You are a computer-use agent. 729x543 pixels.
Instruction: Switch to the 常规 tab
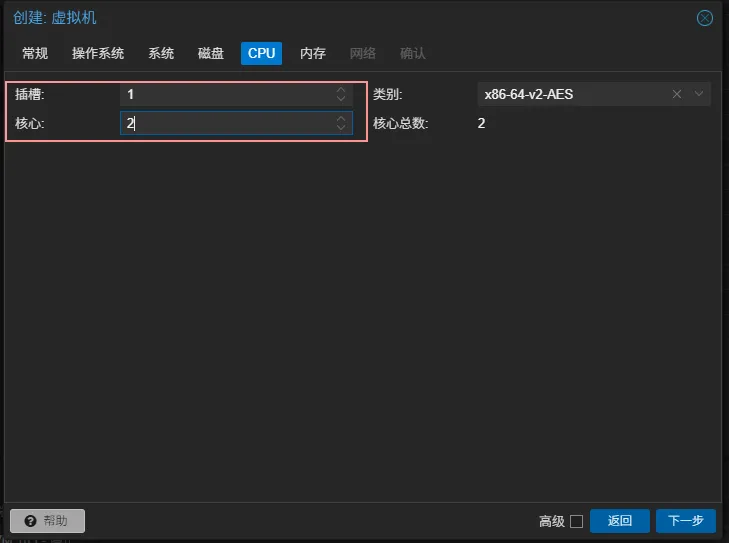pyautogui.click(x=35, y=53)
